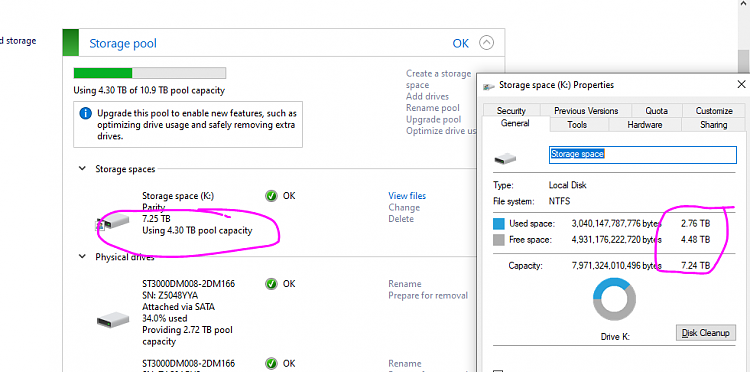Click Add drives link

(427, 96)
